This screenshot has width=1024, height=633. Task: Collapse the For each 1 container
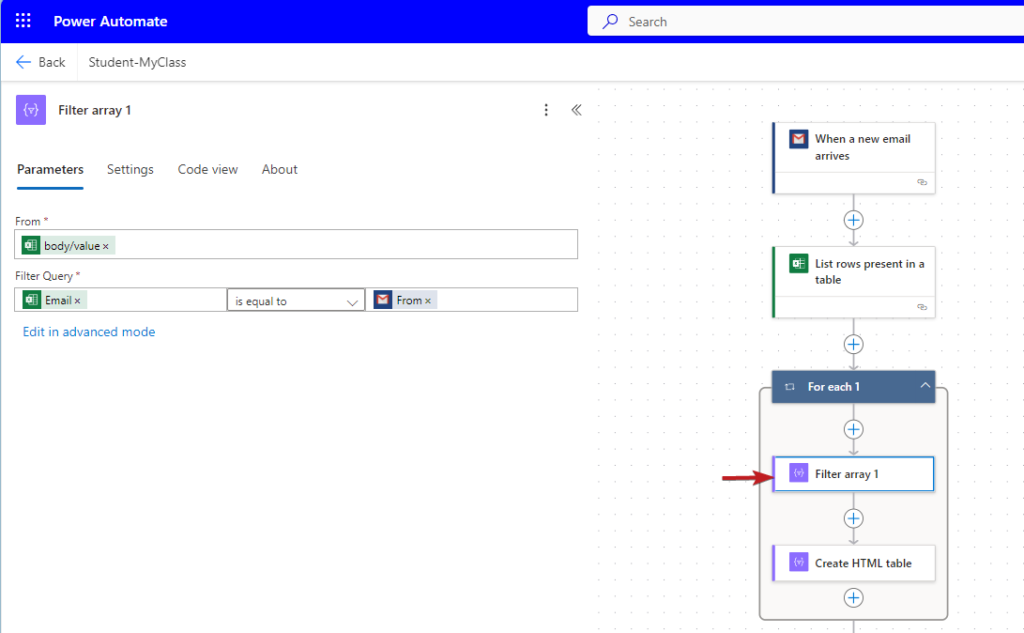tap(925, 385)
